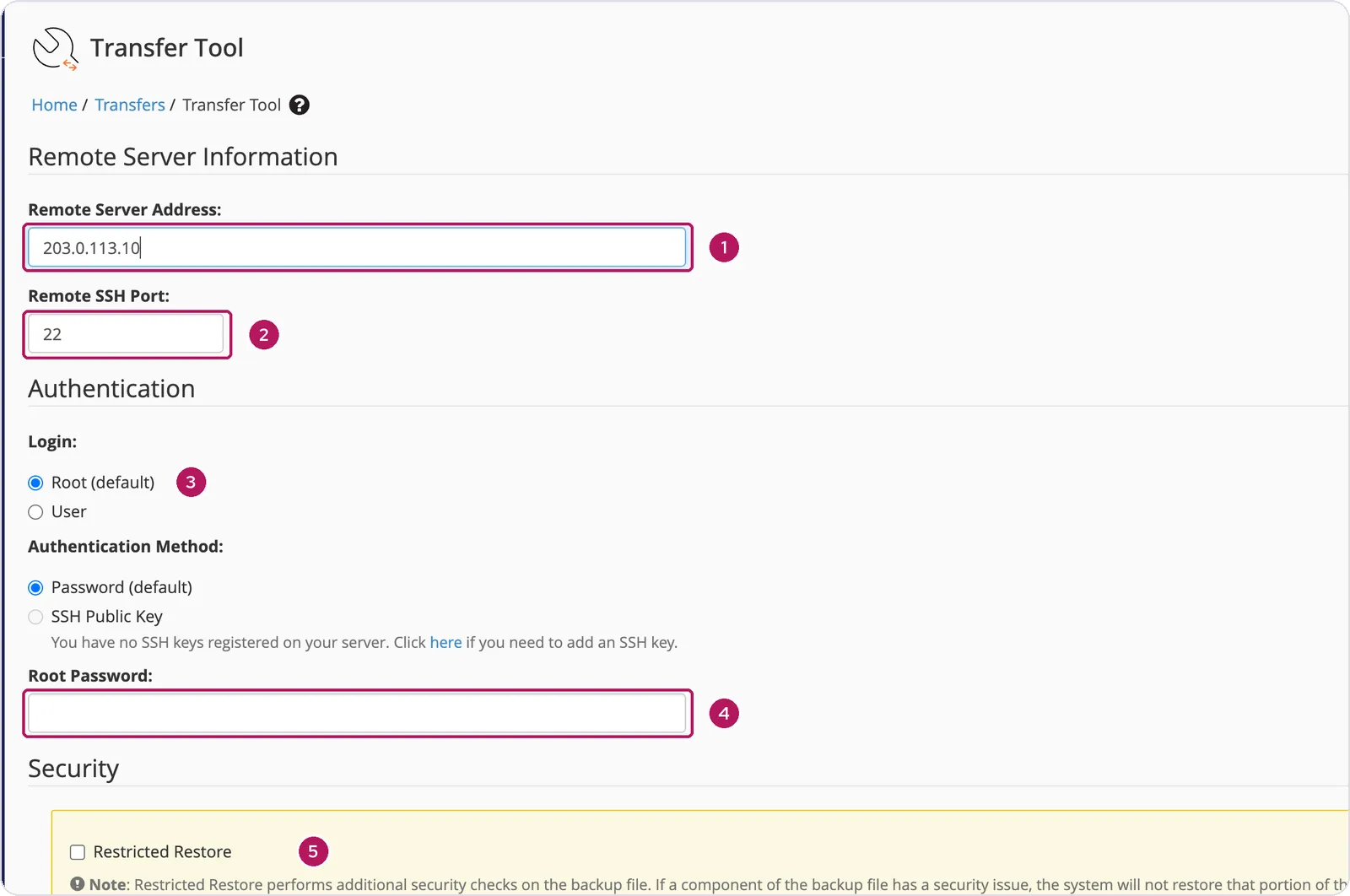This screenshot has height=896, width=1350.
Task: Click the 'Transfer Tool' page title
Action: (x=167, y=47)
